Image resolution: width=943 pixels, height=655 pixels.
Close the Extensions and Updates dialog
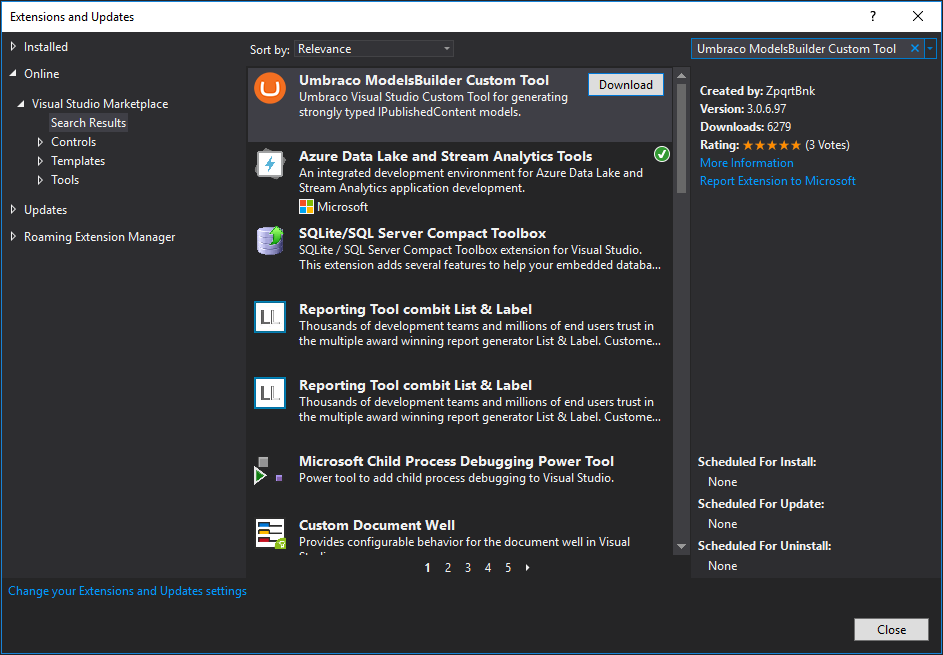891,630
